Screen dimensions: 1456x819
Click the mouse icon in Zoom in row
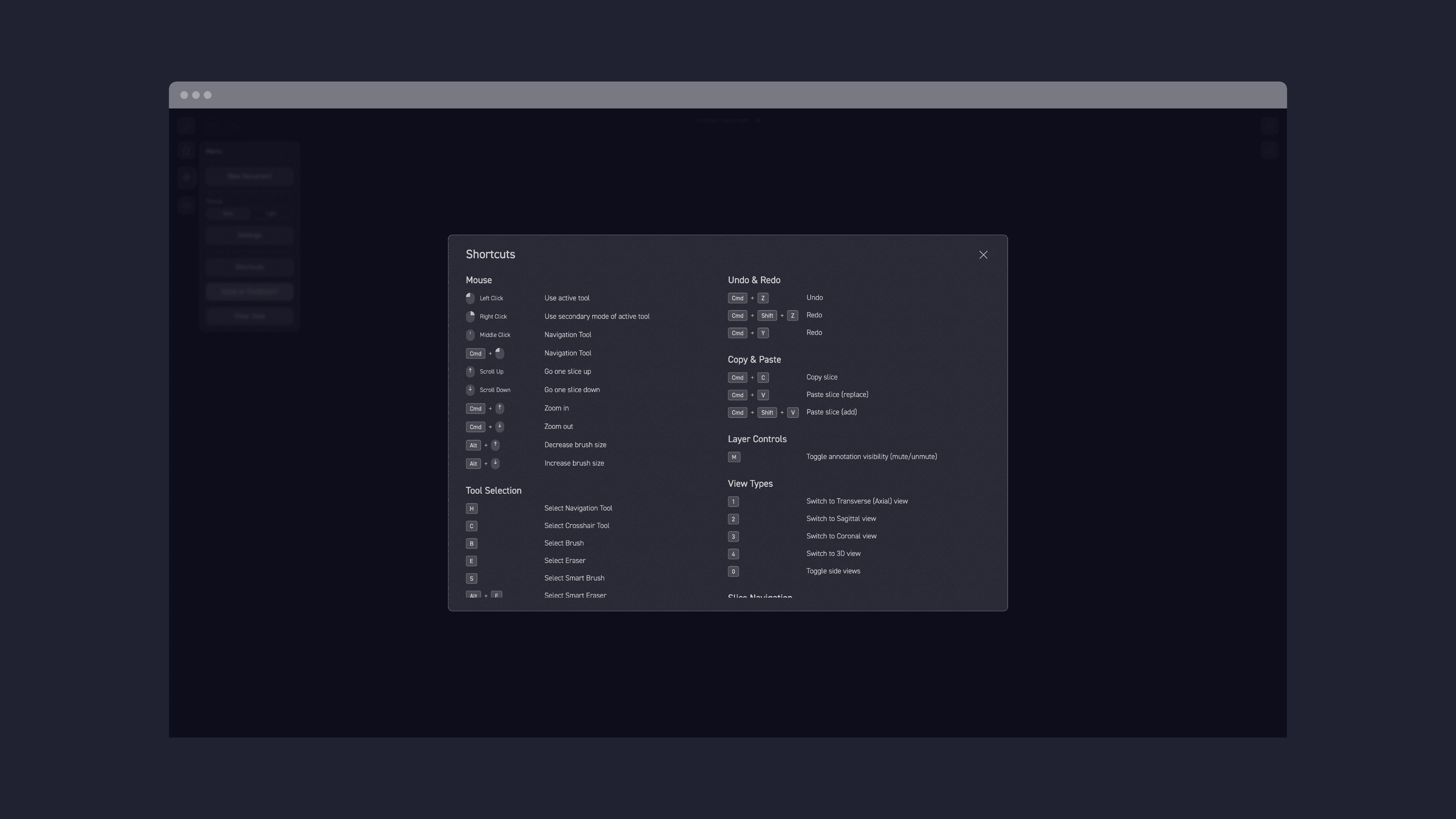tap(500, 408)
